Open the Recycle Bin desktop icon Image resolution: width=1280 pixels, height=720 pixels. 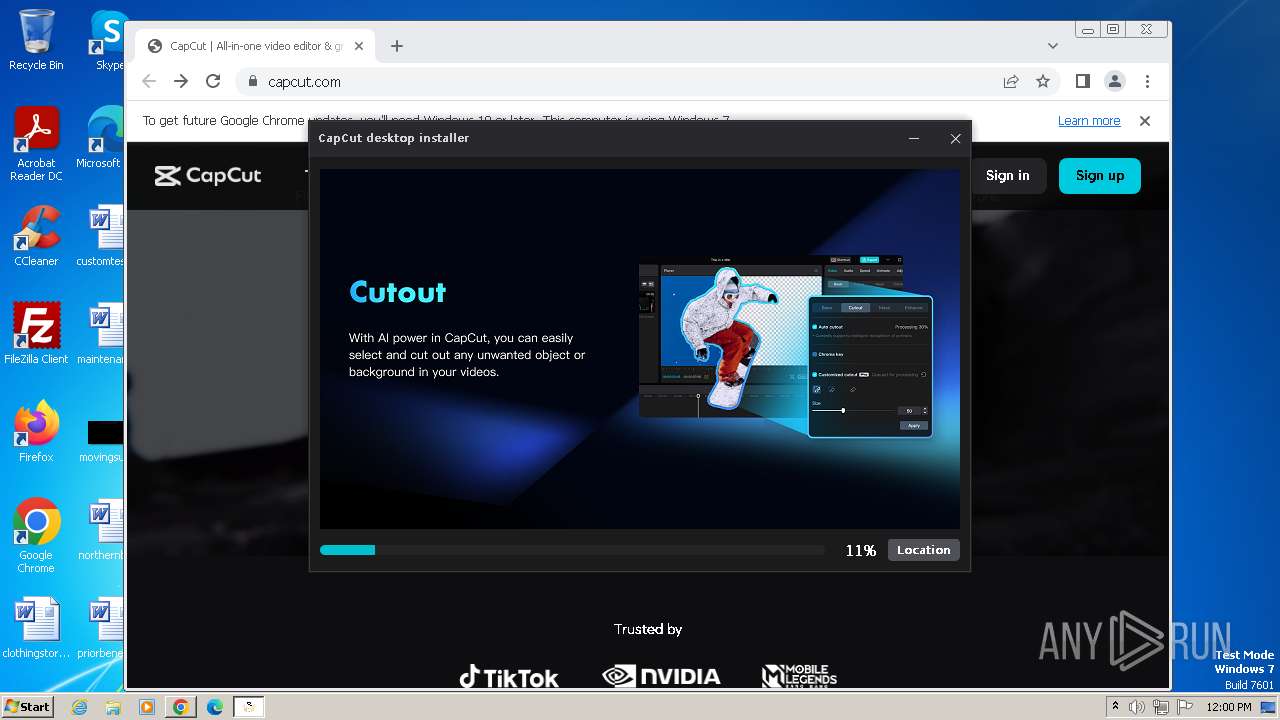coord(36,40)
